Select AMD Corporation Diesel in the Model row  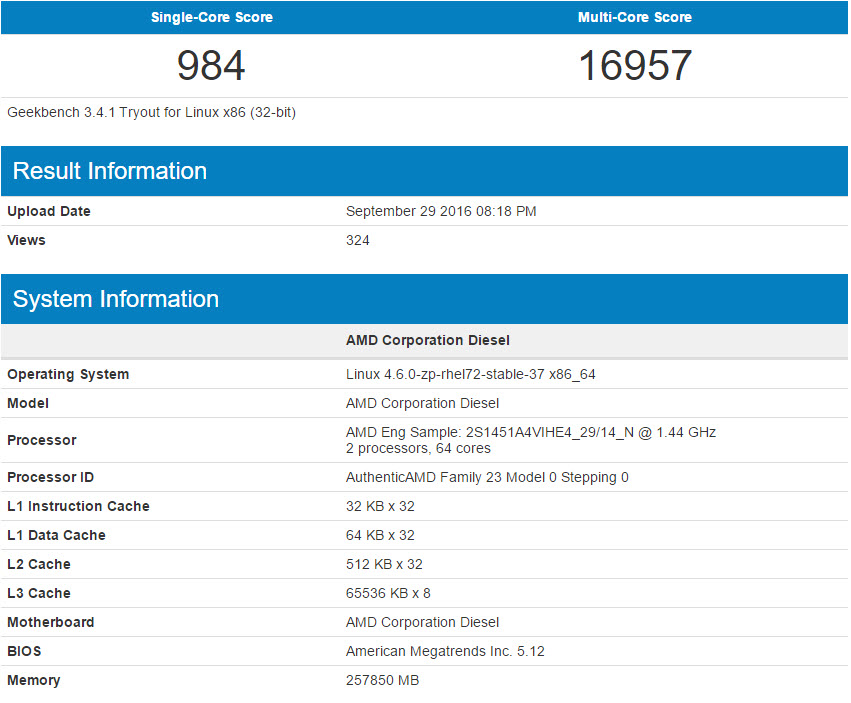[422, 403]
